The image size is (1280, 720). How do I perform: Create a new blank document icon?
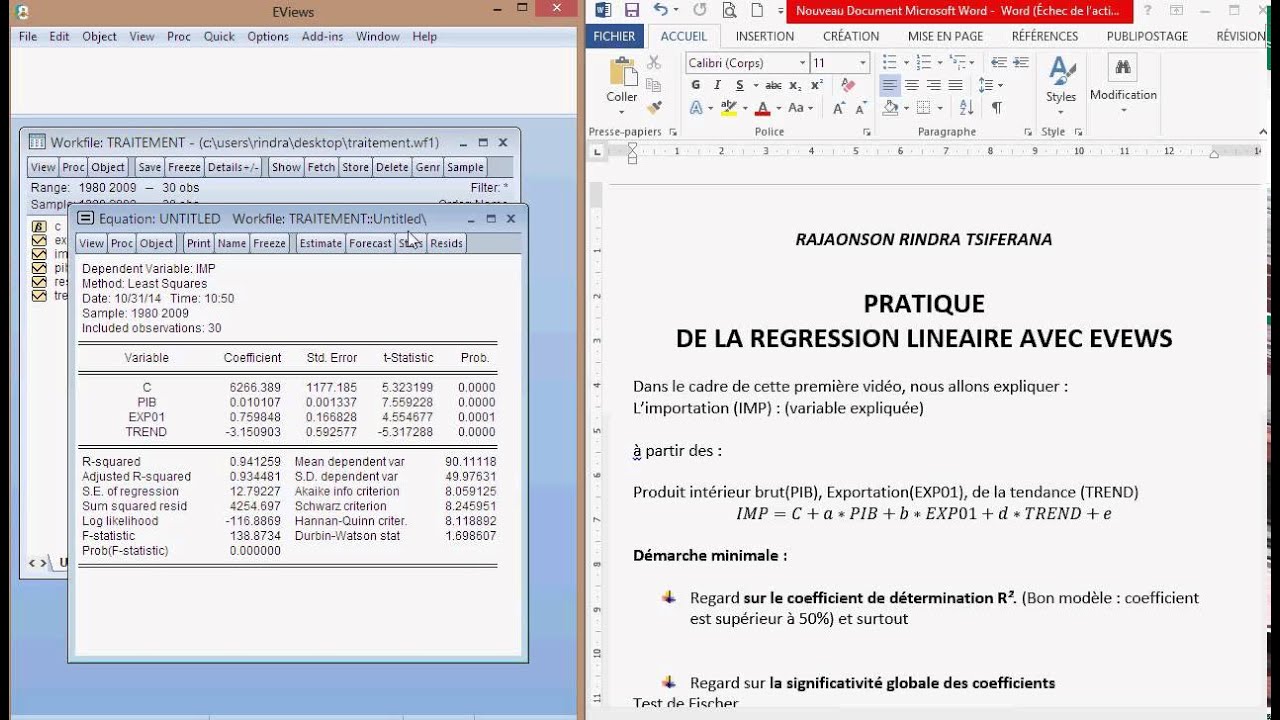coord(757,10)
